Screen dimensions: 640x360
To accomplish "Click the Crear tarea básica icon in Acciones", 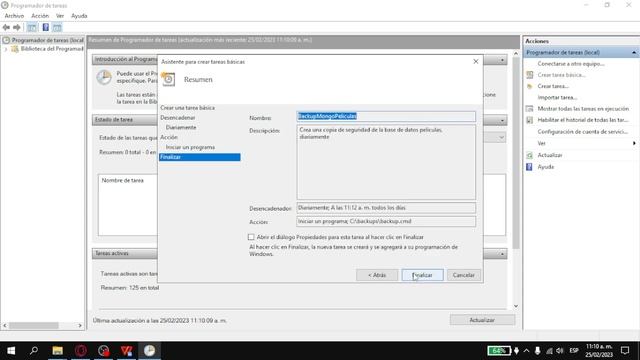I will (530, 75).
